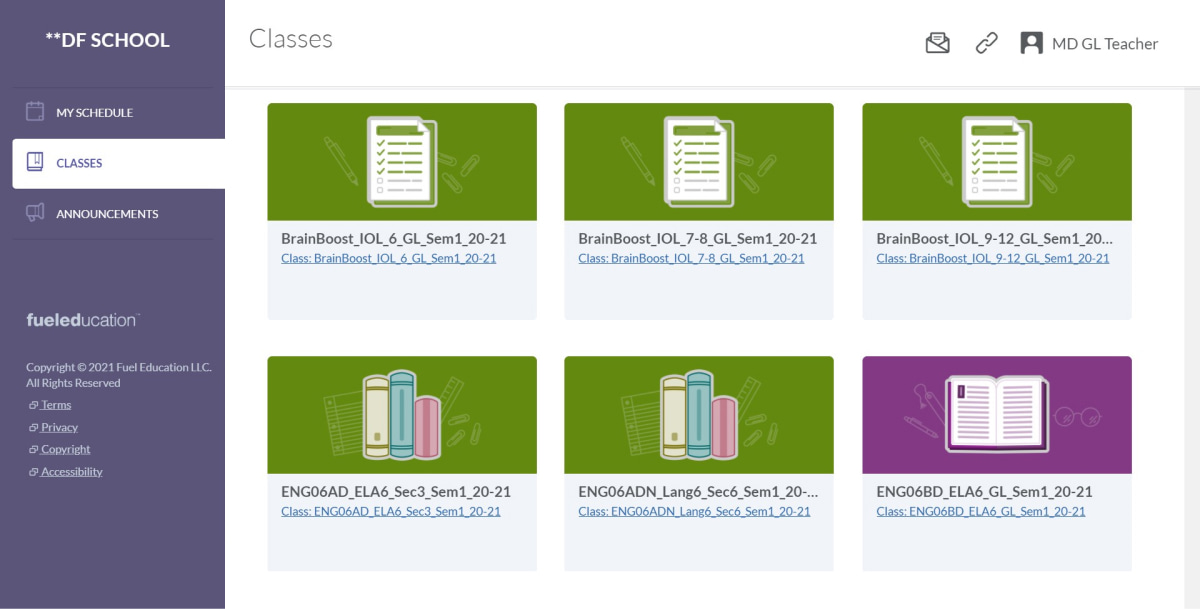Open the My Schedule menu item

(94, 113)
